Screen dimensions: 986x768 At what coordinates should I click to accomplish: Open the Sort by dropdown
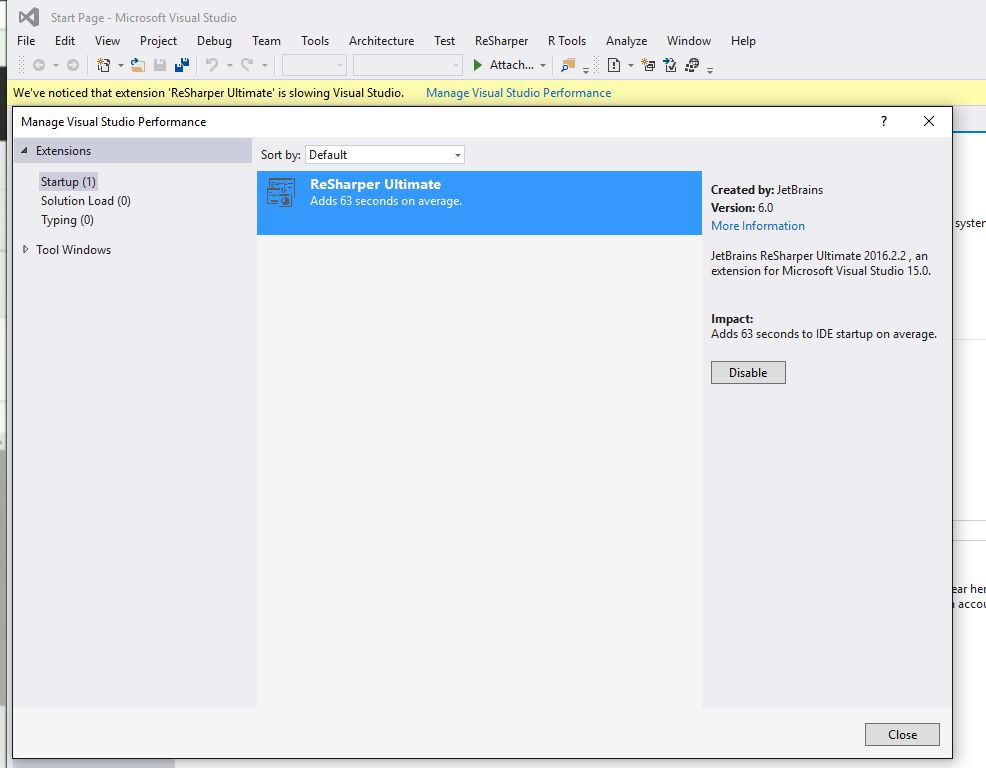pos(385,155)
